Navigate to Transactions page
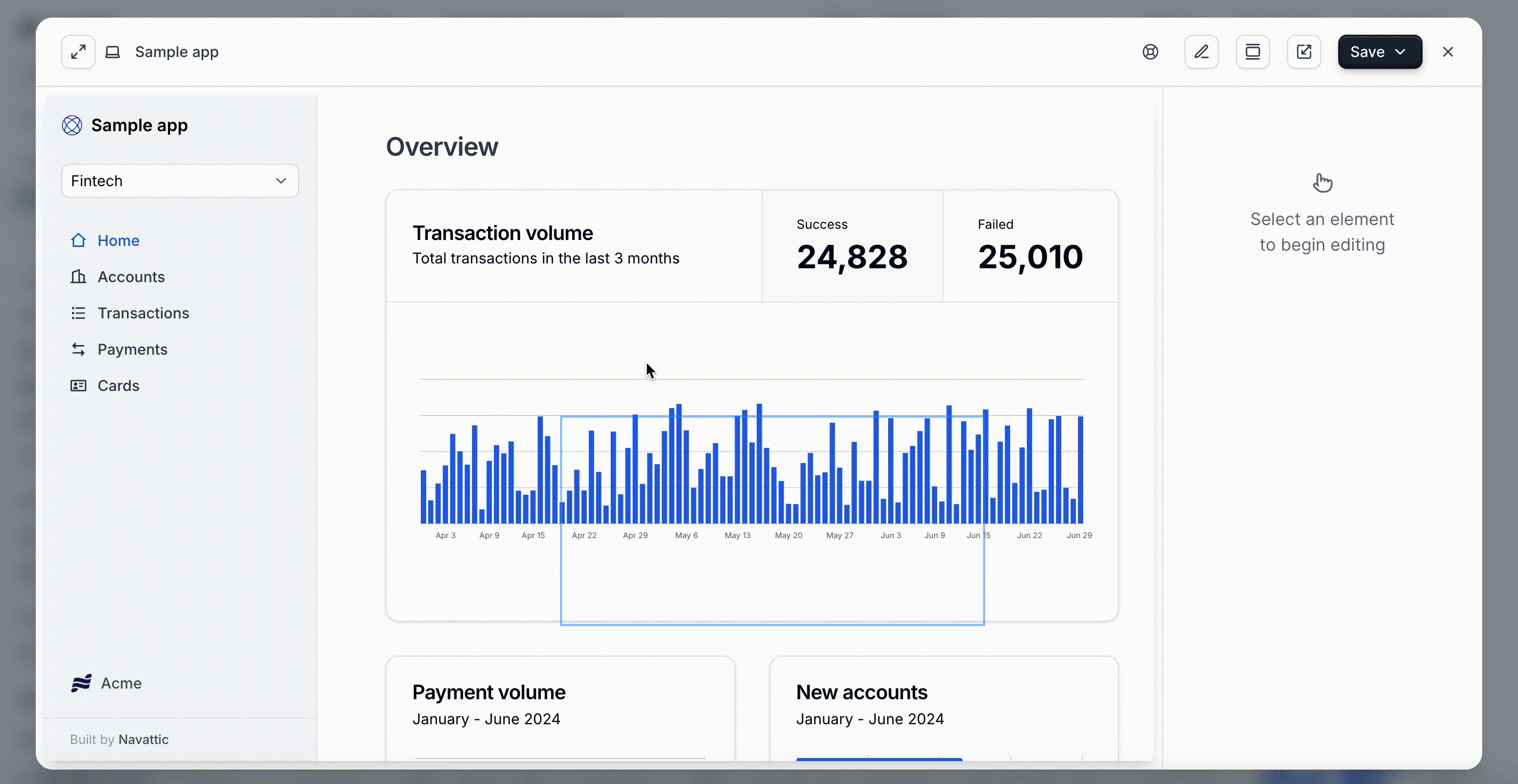The width and height of the screenshot is (1518, 784). [143, 313]
